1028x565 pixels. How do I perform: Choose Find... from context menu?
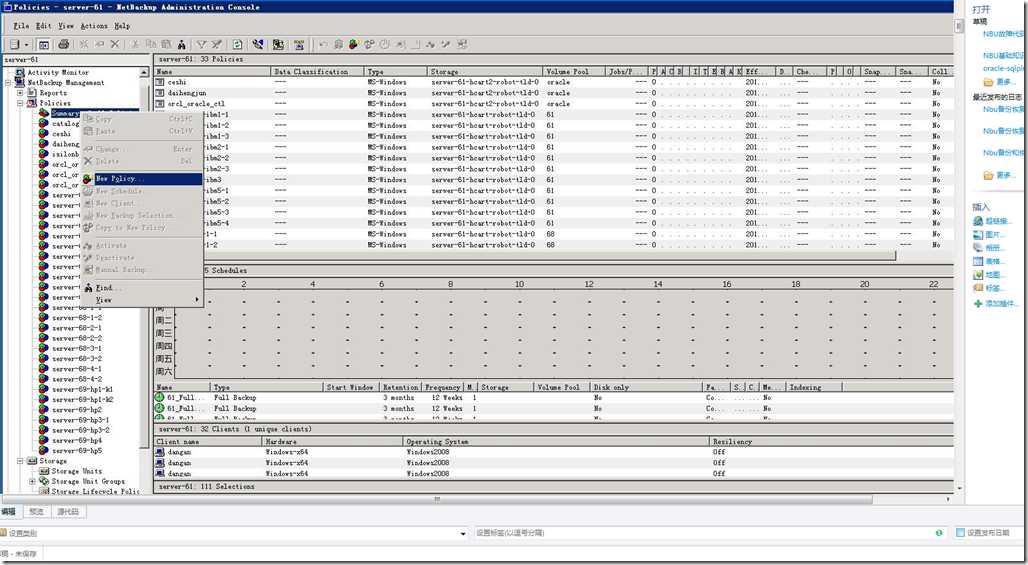point(142,288)
